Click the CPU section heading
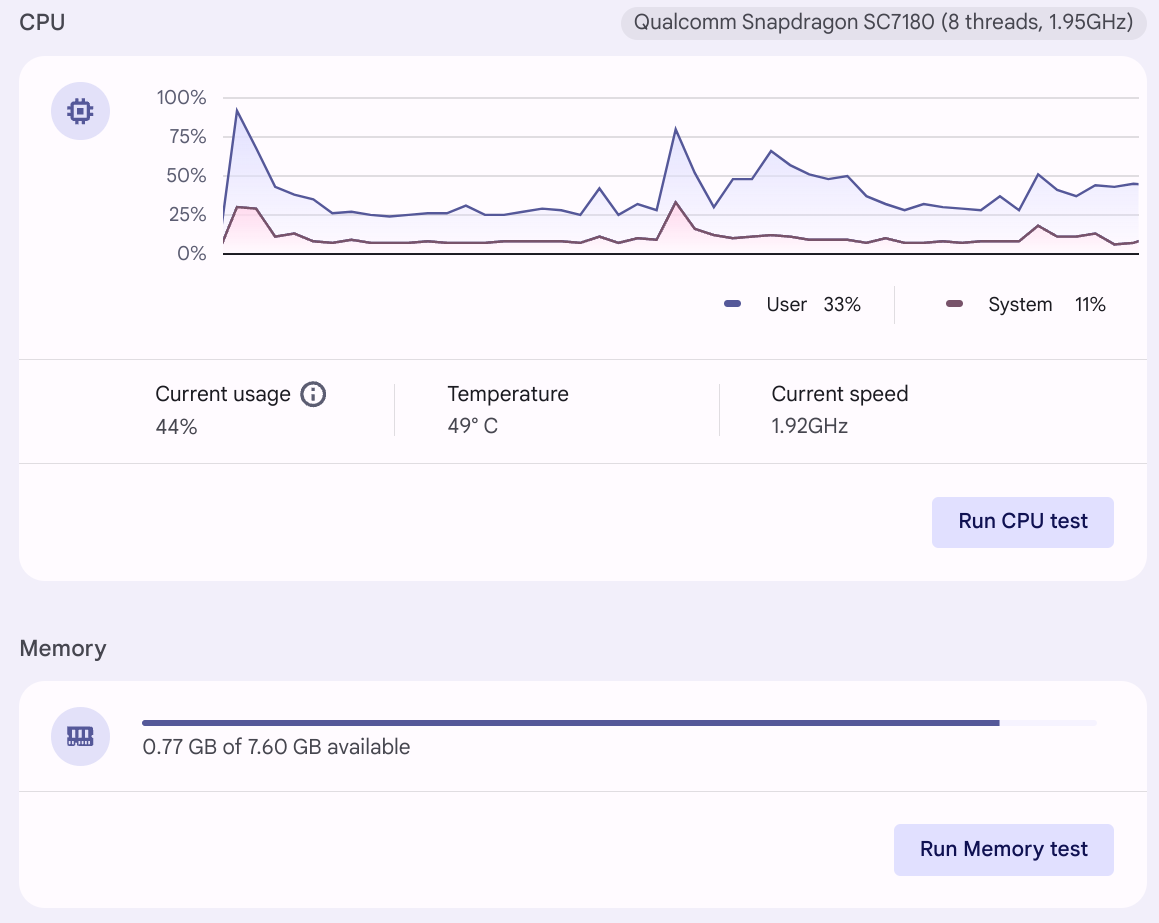 click(43, 22)
